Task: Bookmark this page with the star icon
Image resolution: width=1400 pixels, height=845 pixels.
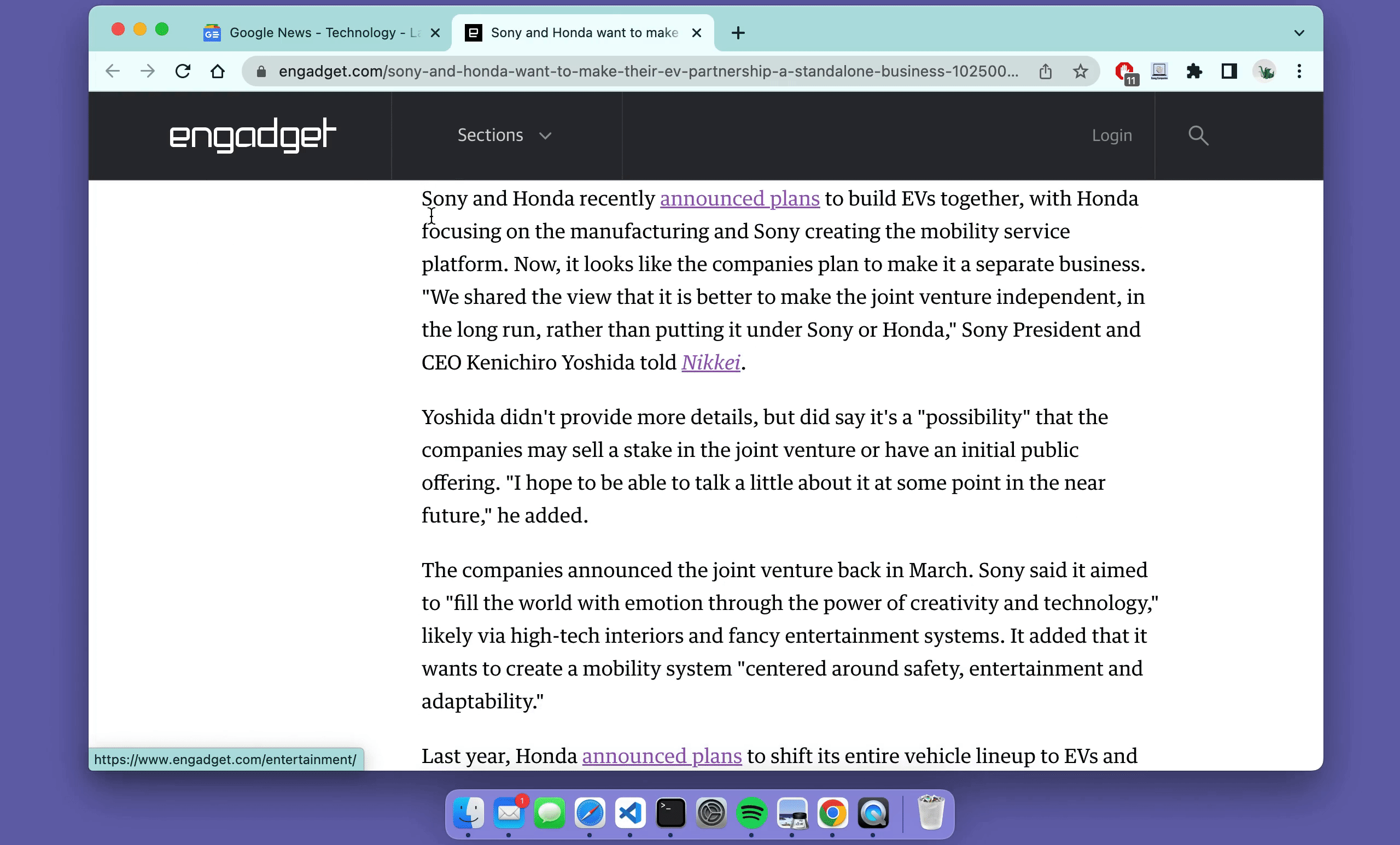Action: [x=1080, y=72]
